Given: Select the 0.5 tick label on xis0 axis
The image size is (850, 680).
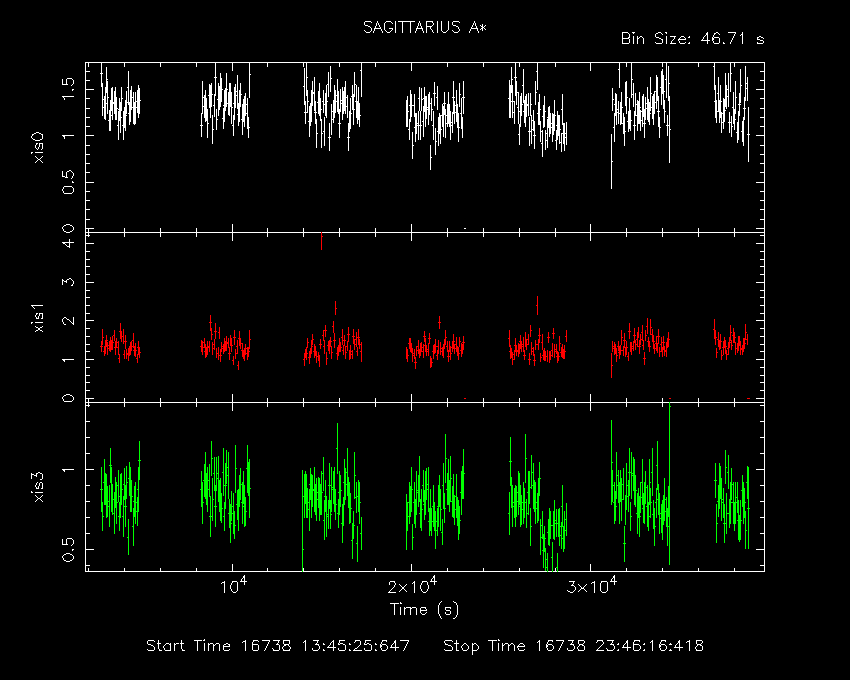Looking at the screenshot, I should (x=68, y=182).
